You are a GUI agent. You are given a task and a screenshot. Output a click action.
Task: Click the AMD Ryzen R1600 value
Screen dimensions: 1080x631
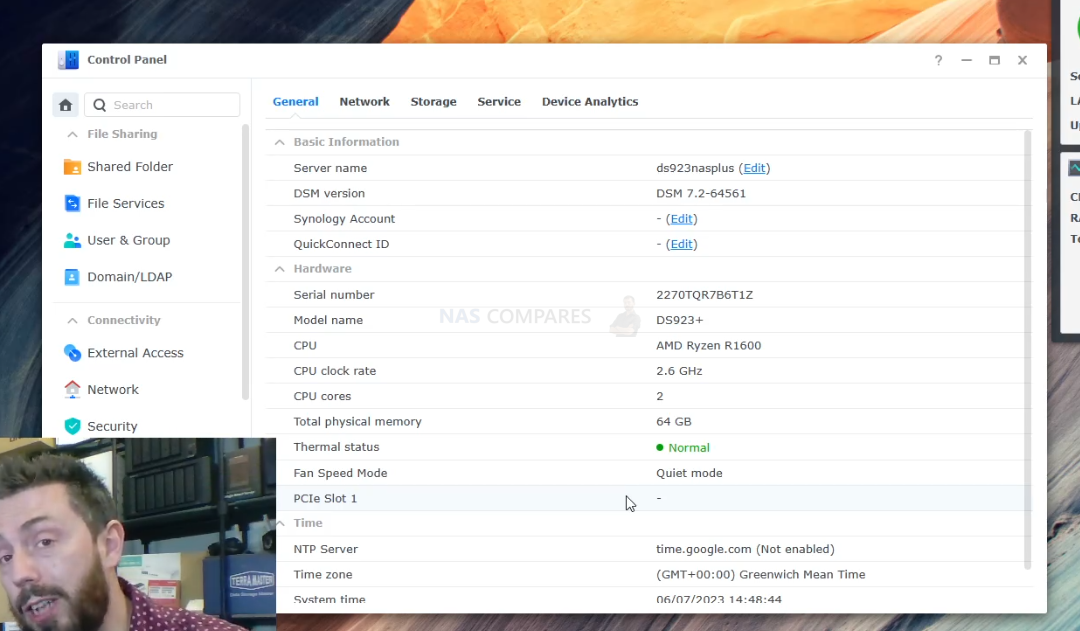pos(709,345)
